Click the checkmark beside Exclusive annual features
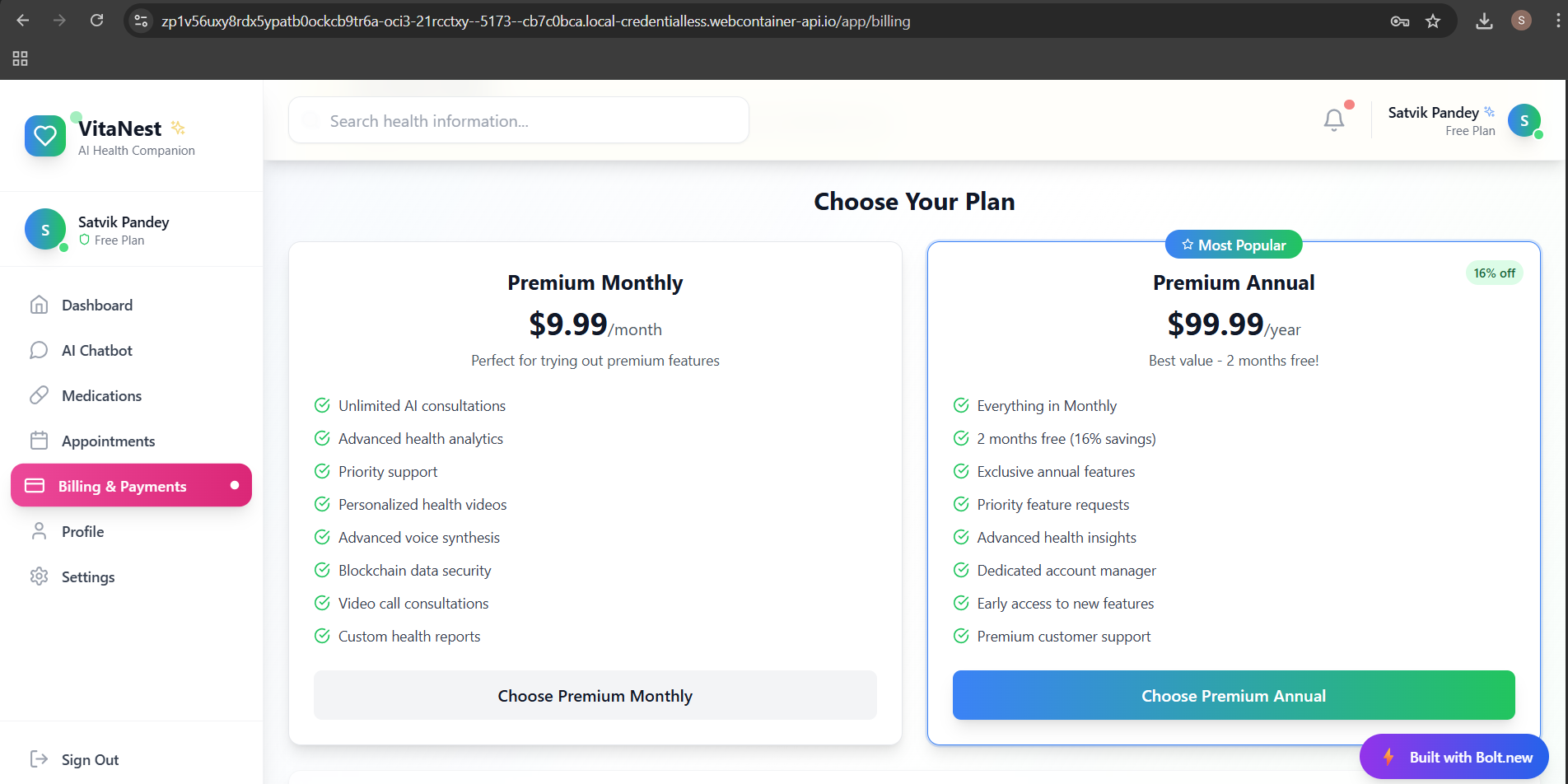Viewport: 1568px width, 784px height. (961, 471)
